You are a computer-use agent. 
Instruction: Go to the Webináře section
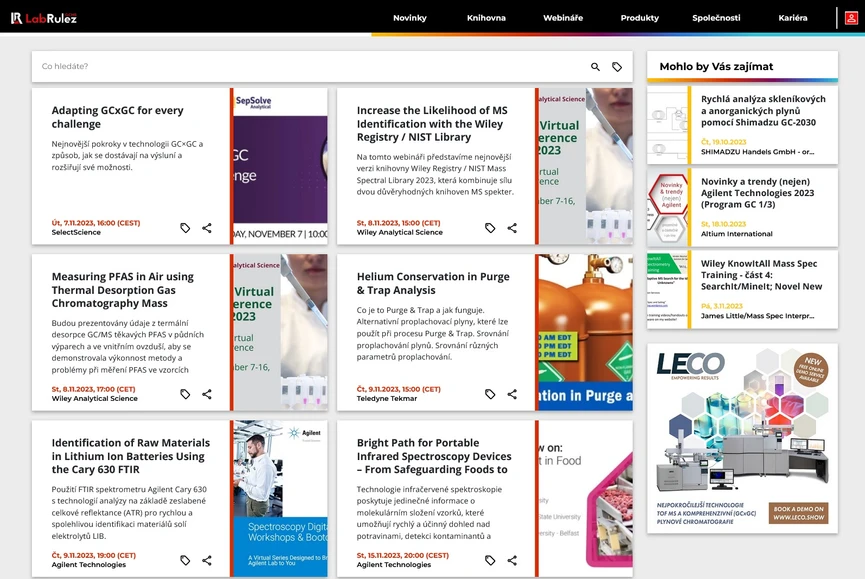[x=563, y=18]
